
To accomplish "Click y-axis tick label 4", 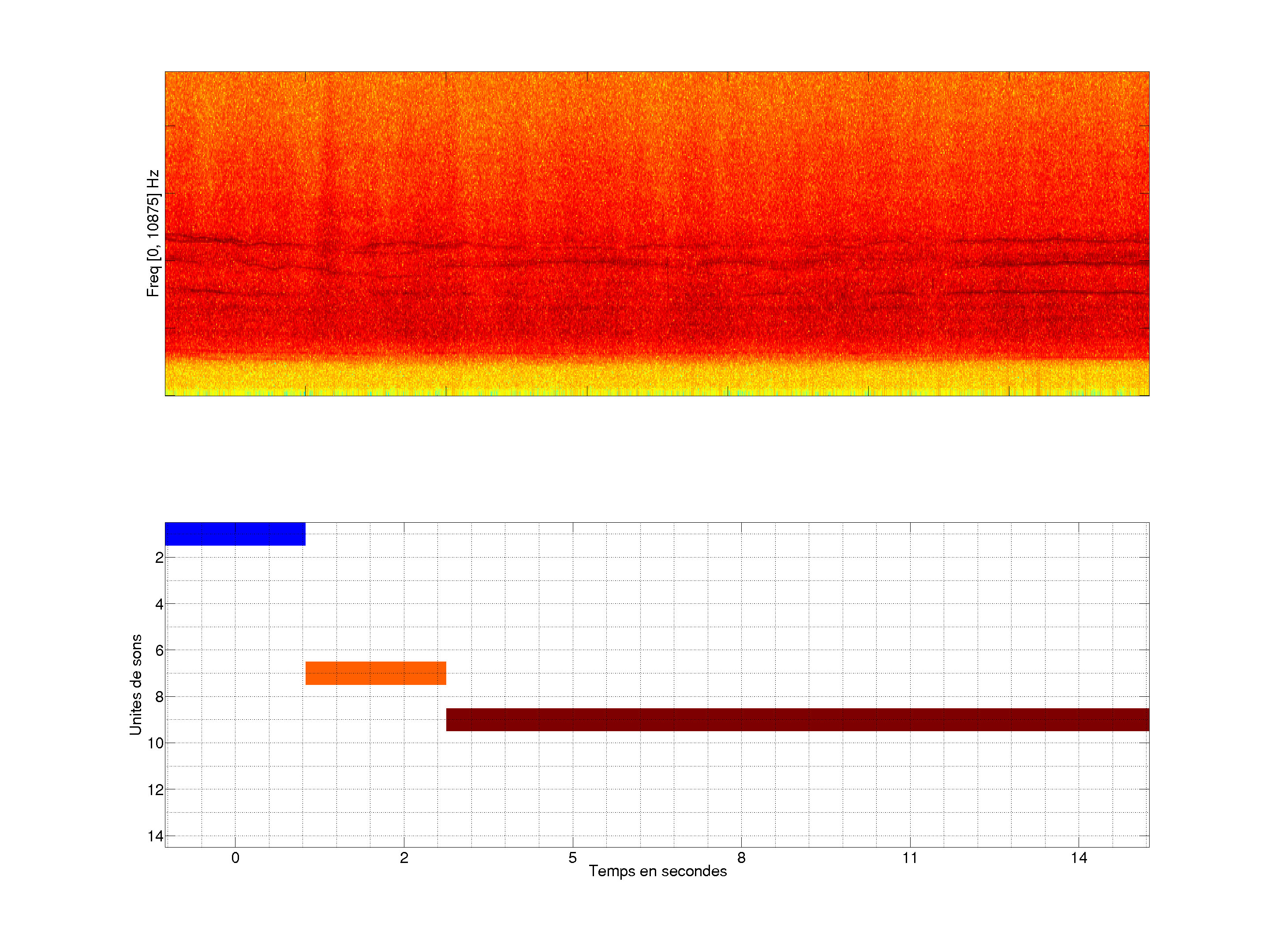I will pyautogui.click(x=159, y=604).
